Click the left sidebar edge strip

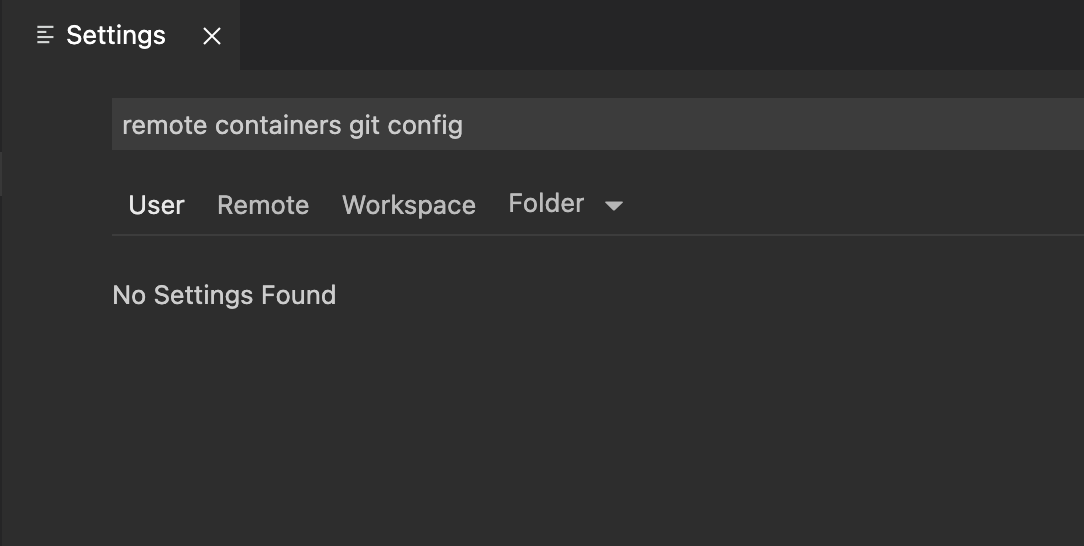(x=1, y=174)
